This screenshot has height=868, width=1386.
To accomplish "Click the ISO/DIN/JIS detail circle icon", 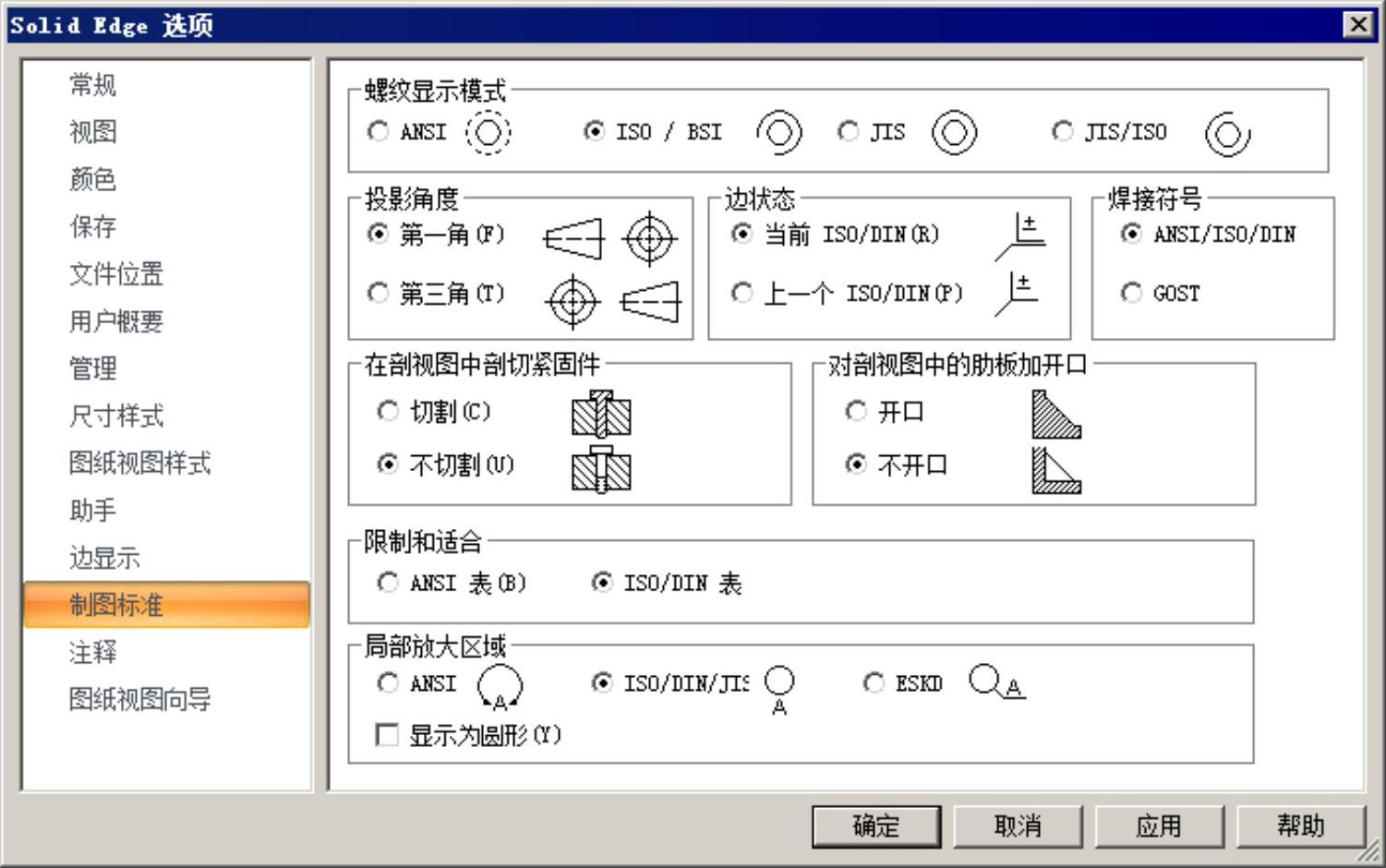I will (x=779, y=690).
